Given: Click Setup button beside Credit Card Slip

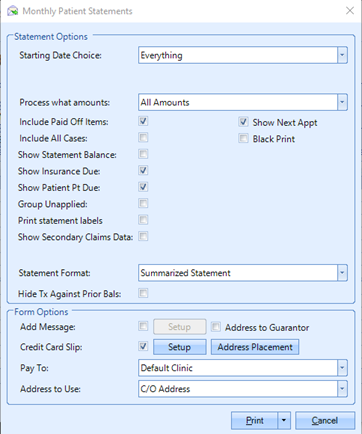Looking at the screenshot, I should coord(180,347).
